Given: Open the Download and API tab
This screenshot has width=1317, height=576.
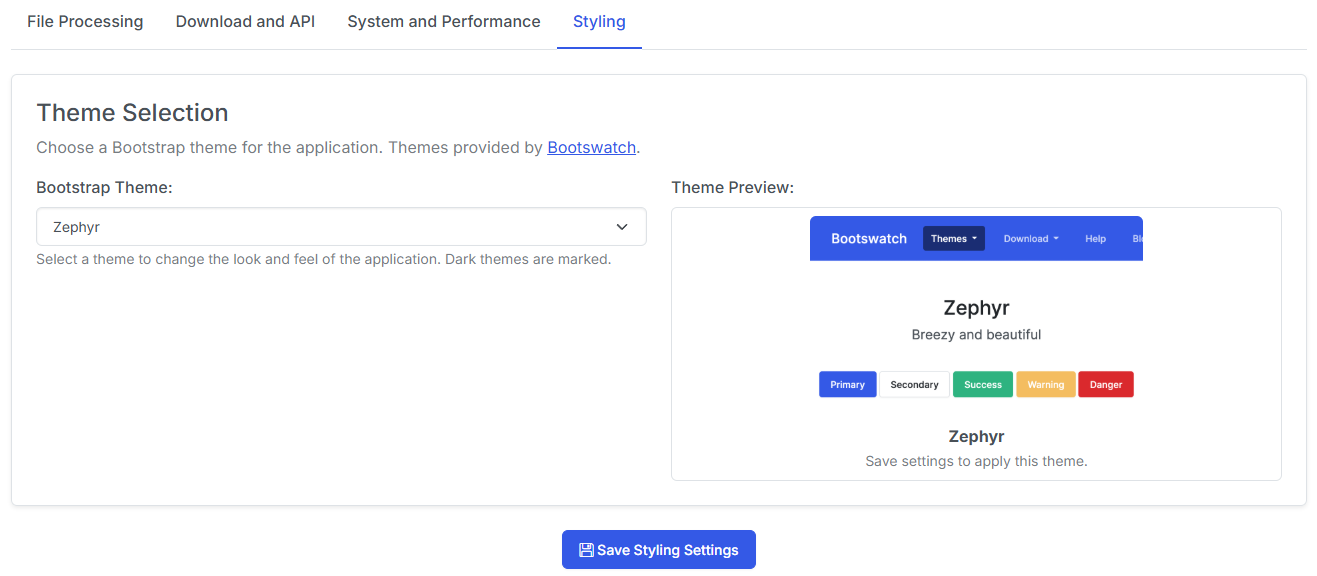Looking at the screenshot, I should tap(245, 22).
